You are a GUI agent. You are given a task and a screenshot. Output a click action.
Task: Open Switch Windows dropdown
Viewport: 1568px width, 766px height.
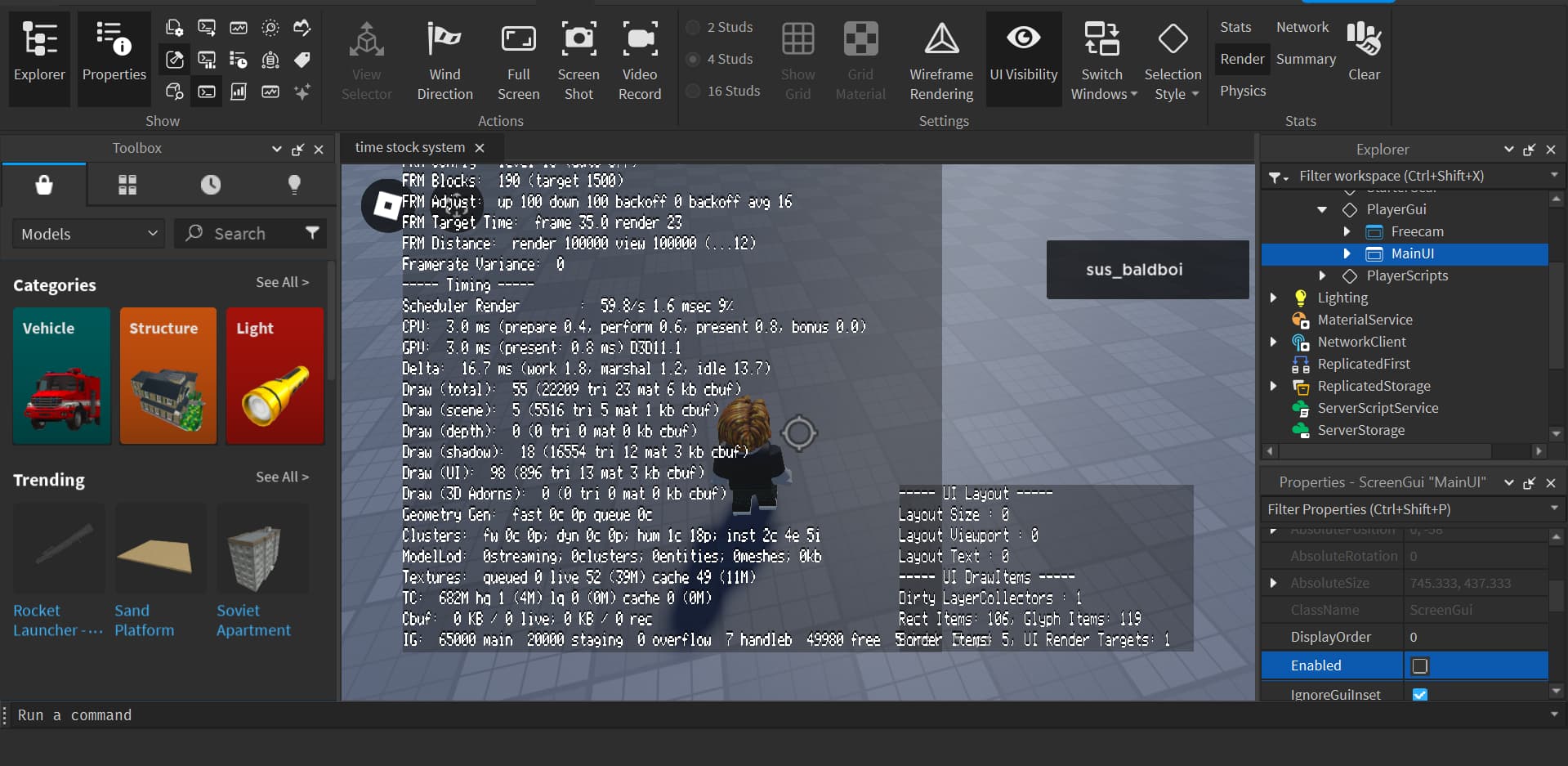[x=1103, y=59]
